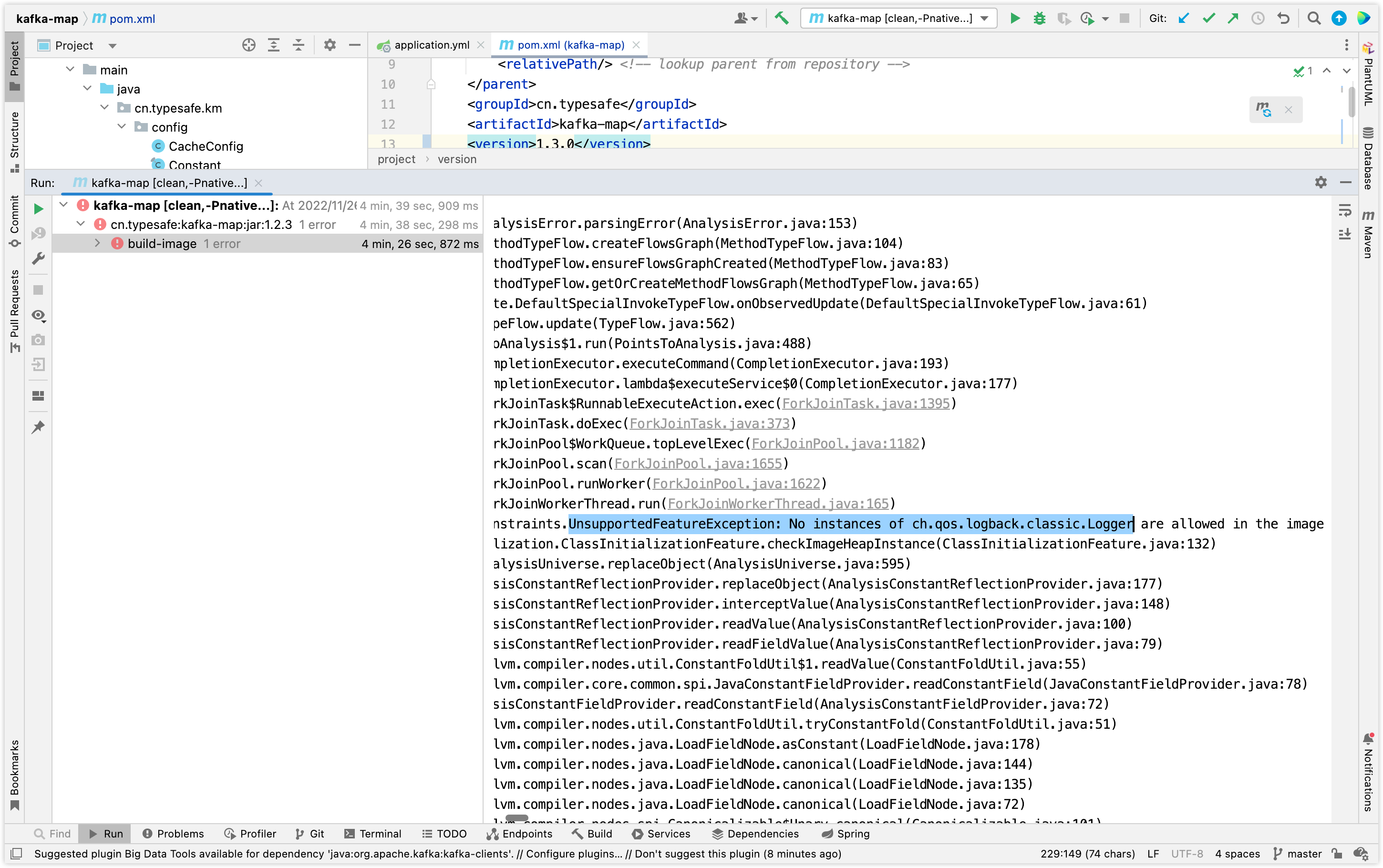Toggle tool window quick access icon bottom-left
The height and width of the screenshot is (868, 1383).
17,854
